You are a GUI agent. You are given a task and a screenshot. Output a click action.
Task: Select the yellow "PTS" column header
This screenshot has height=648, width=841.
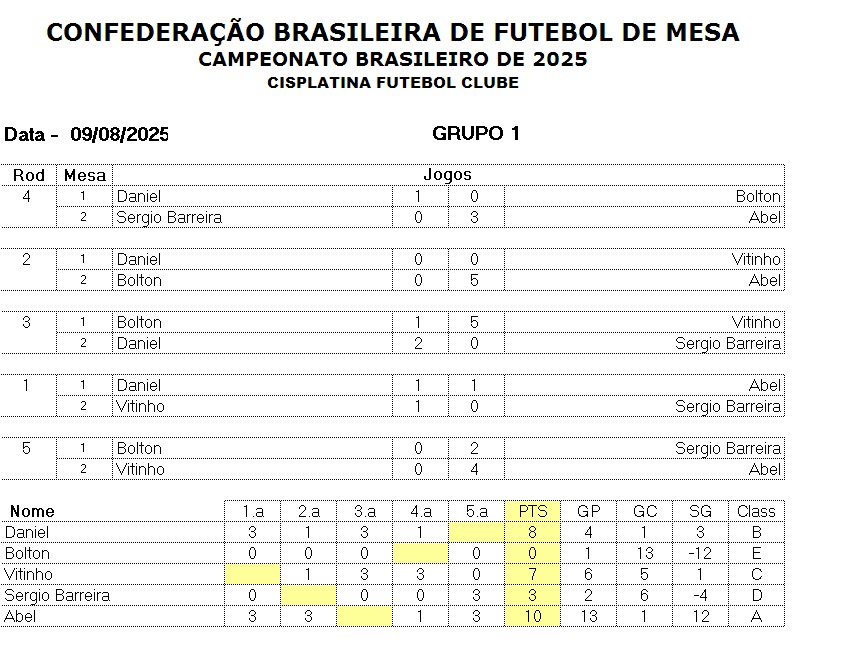[533, 511]
